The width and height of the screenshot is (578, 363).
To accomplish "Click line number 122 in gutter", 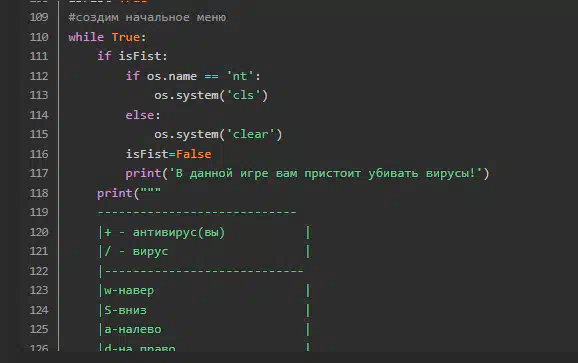I will (x=39, y=271).
